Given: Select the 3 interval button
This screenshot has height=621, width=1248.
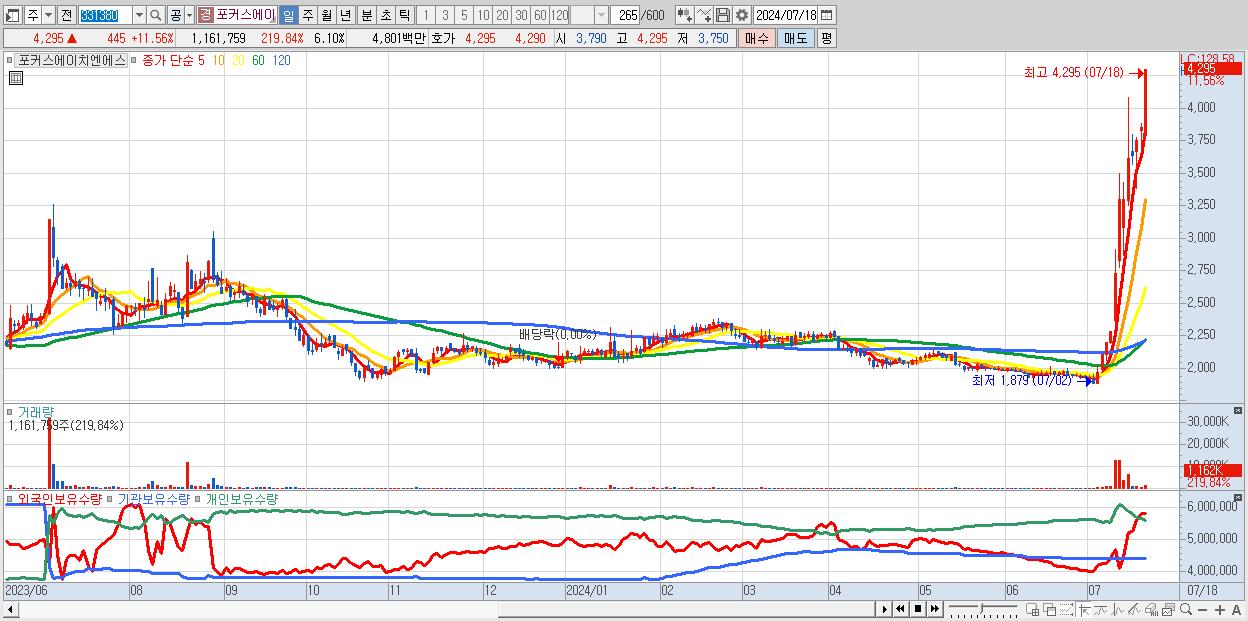Looking at the screenshot, I should [444, 15].
